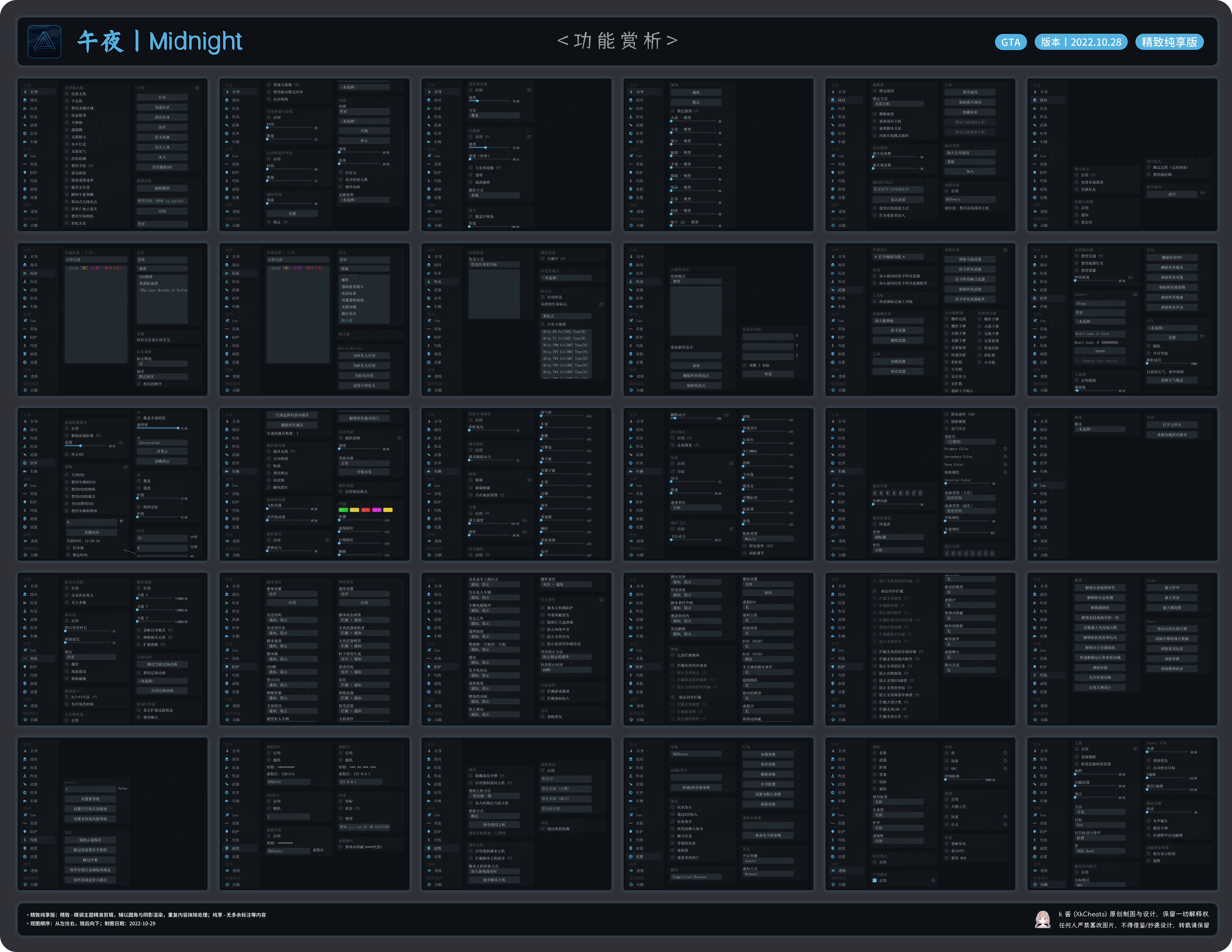Open 其他 menu label in 聊天命令 panel

pyautogui.click(x=1043, y=164)
